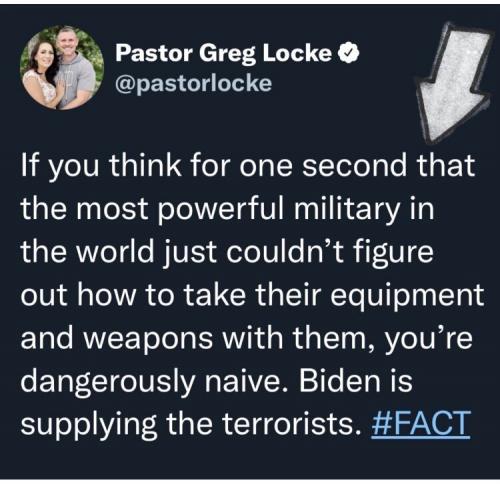Viewport: 500px width, 484px height.
Task: Click the word 'military' in the tweet
Action: click(346, 209)
